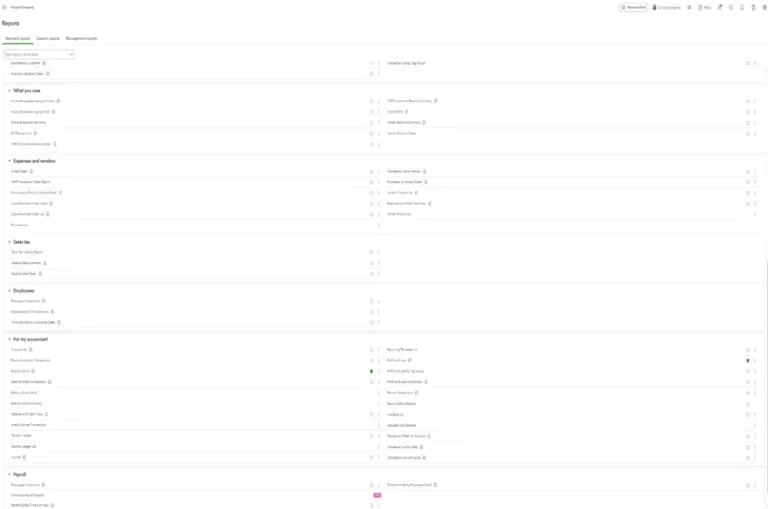Favorite the Transaction List by Vendor report

coord(747,171)
